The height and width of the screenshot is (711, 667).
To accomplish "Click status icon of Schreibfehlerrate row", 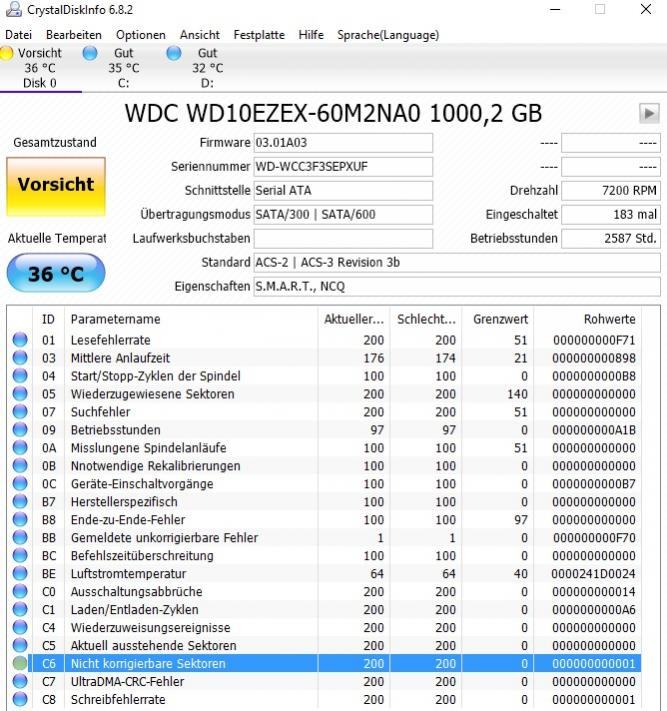I will point(20,699).
